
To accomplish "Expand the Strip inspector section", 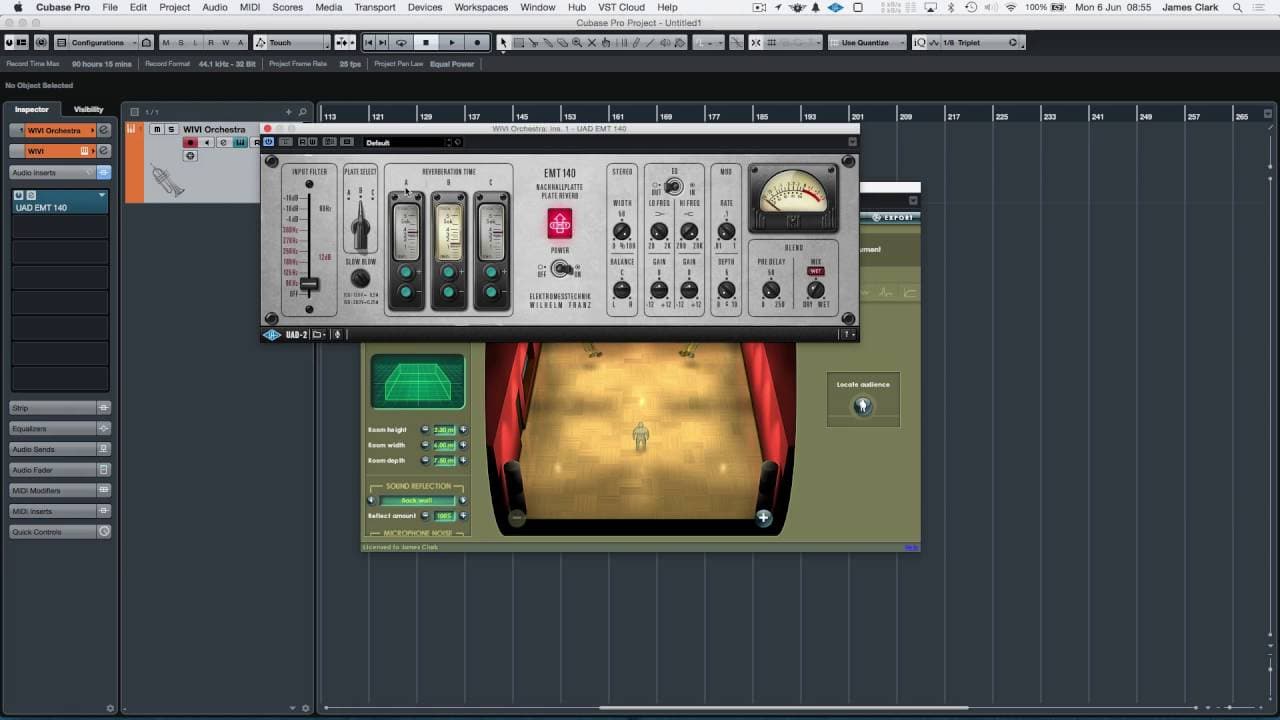I will (60, 408).
